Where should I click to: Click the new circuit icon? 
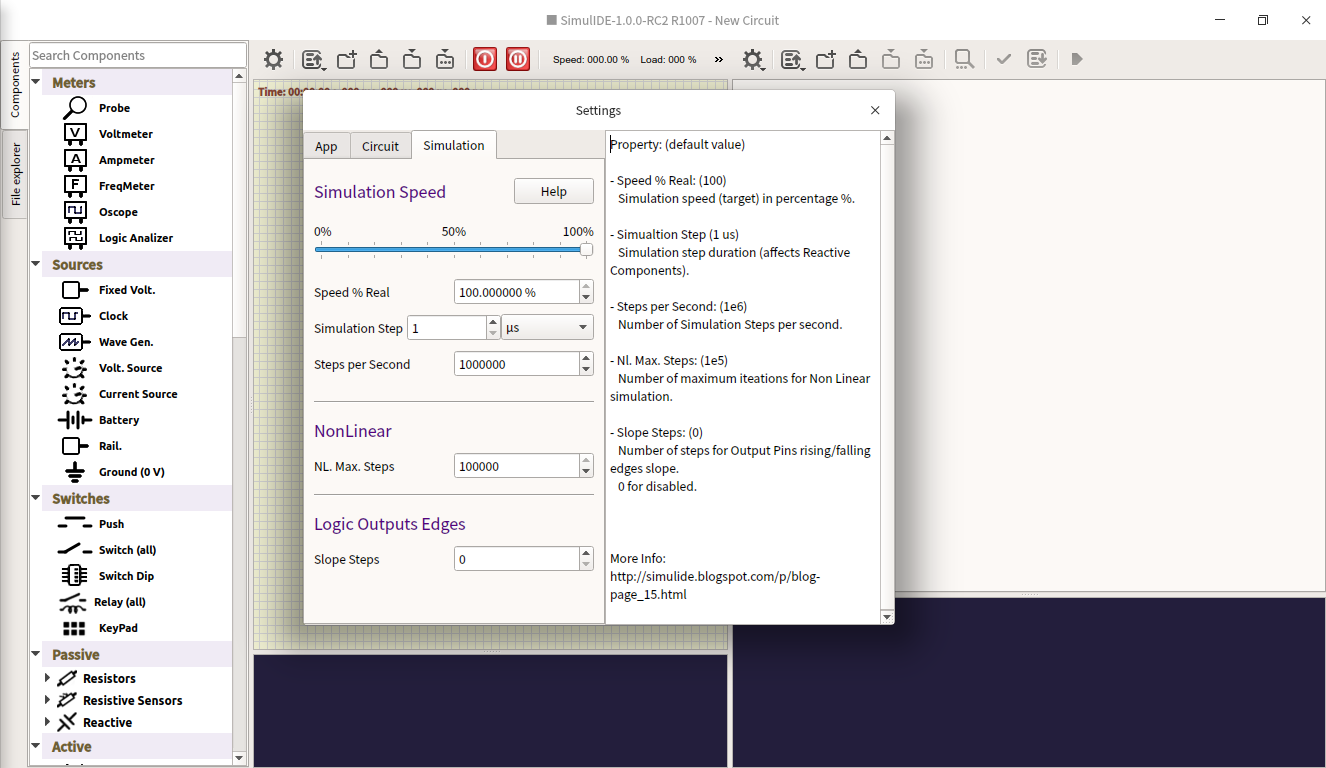click(x=346, y=59)
